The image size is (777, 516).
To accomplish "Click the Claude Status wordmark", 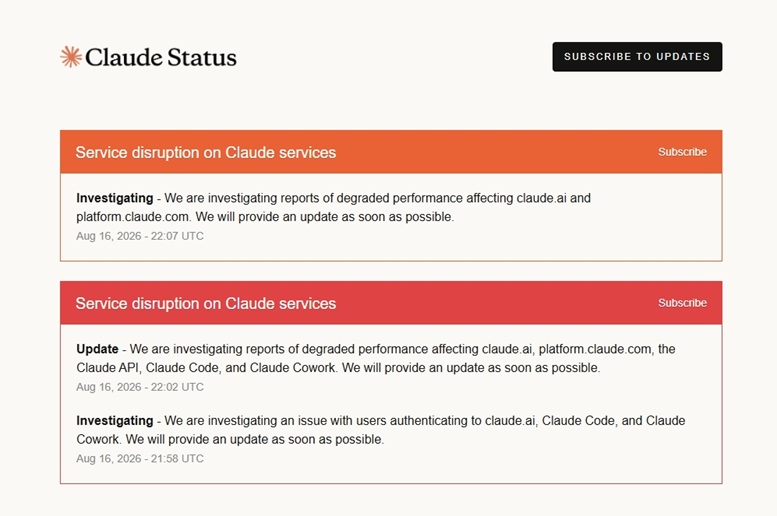I will point(161,57).
